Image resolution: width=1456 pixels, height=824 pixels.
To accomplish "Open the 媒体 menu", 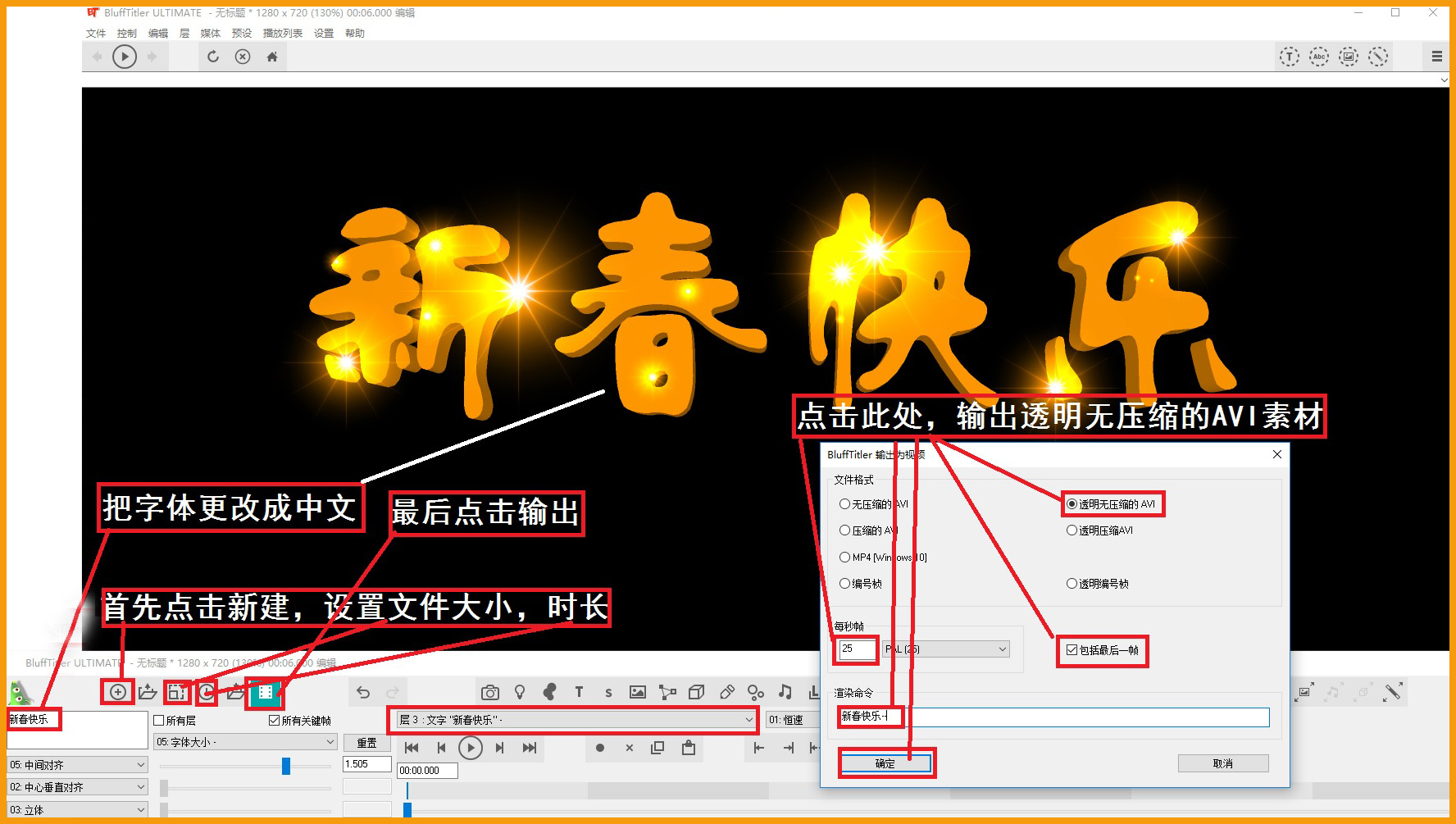I will 211,34.
